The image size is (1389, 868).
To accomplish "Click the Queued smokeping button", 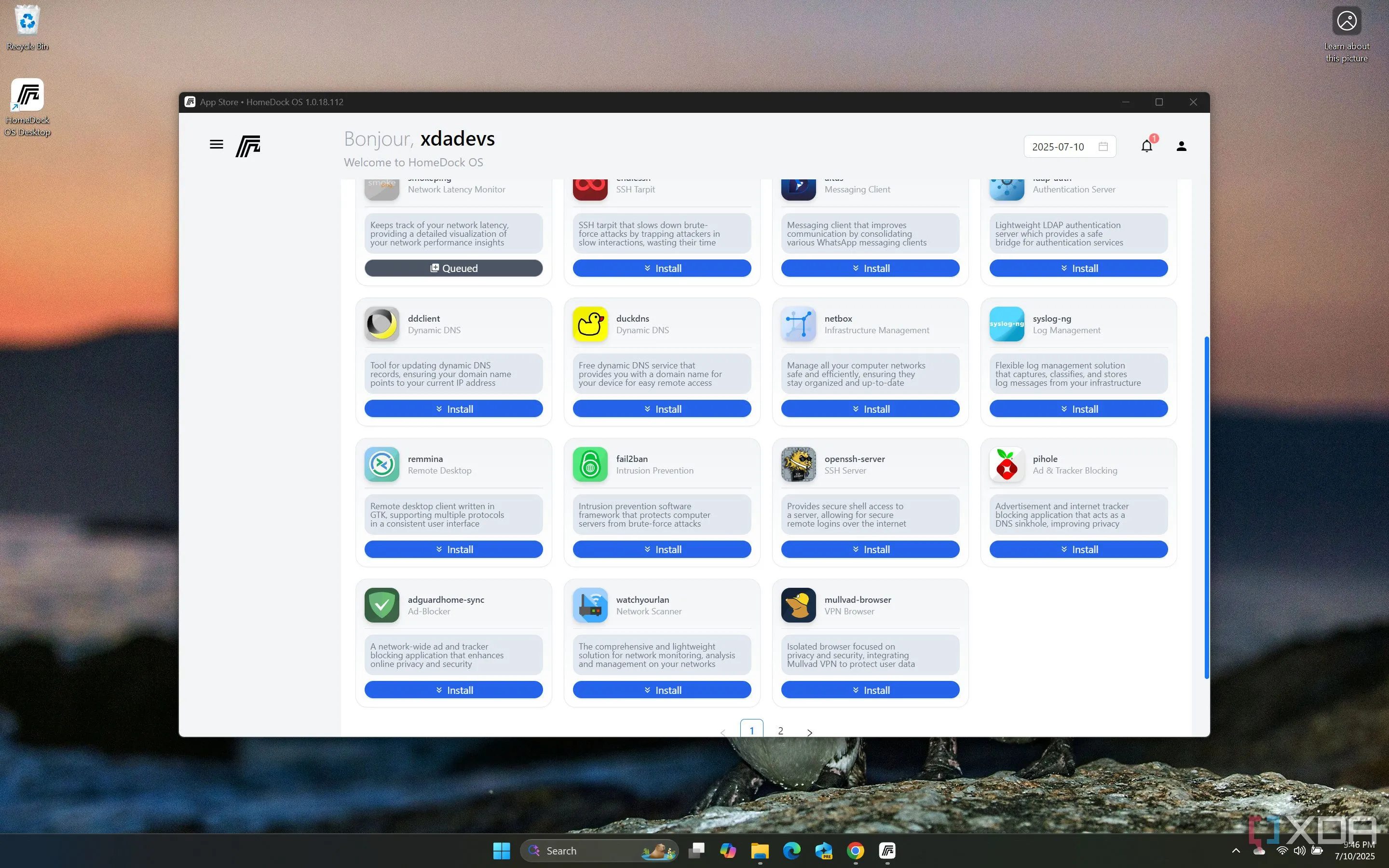I will coord(453,268).
